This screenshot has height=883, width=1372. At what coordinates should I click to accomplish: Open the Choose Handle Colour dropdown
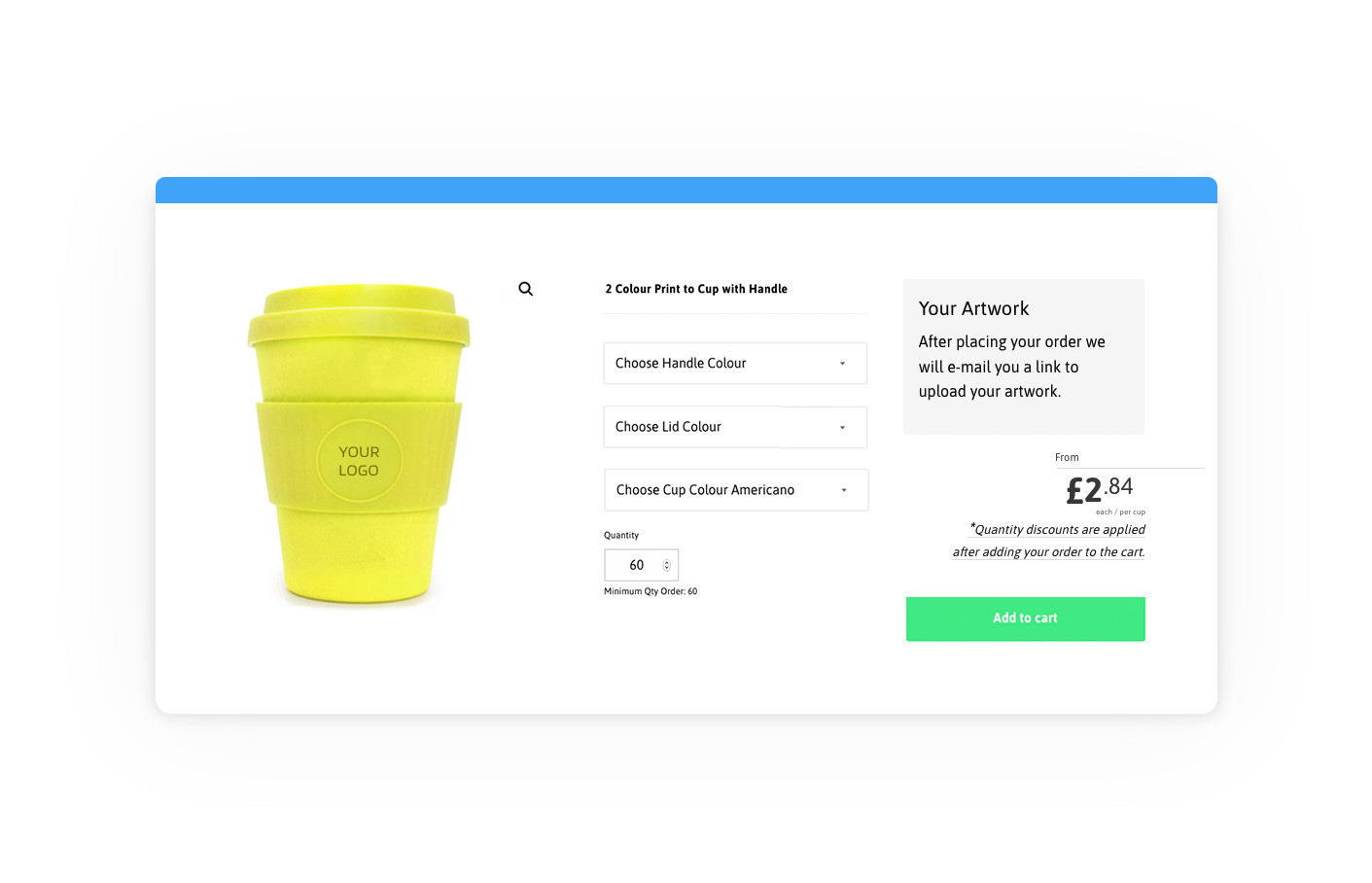click(735, 363)
